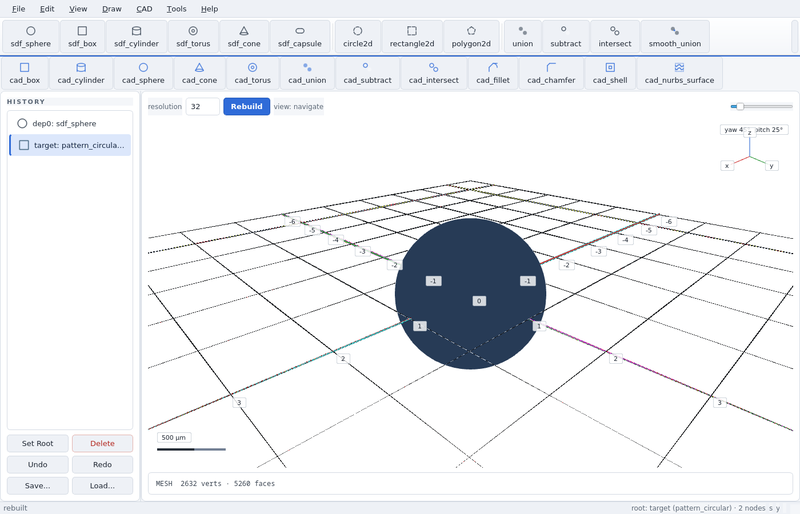Click the yaw pitch readout label

click(755, 130)
